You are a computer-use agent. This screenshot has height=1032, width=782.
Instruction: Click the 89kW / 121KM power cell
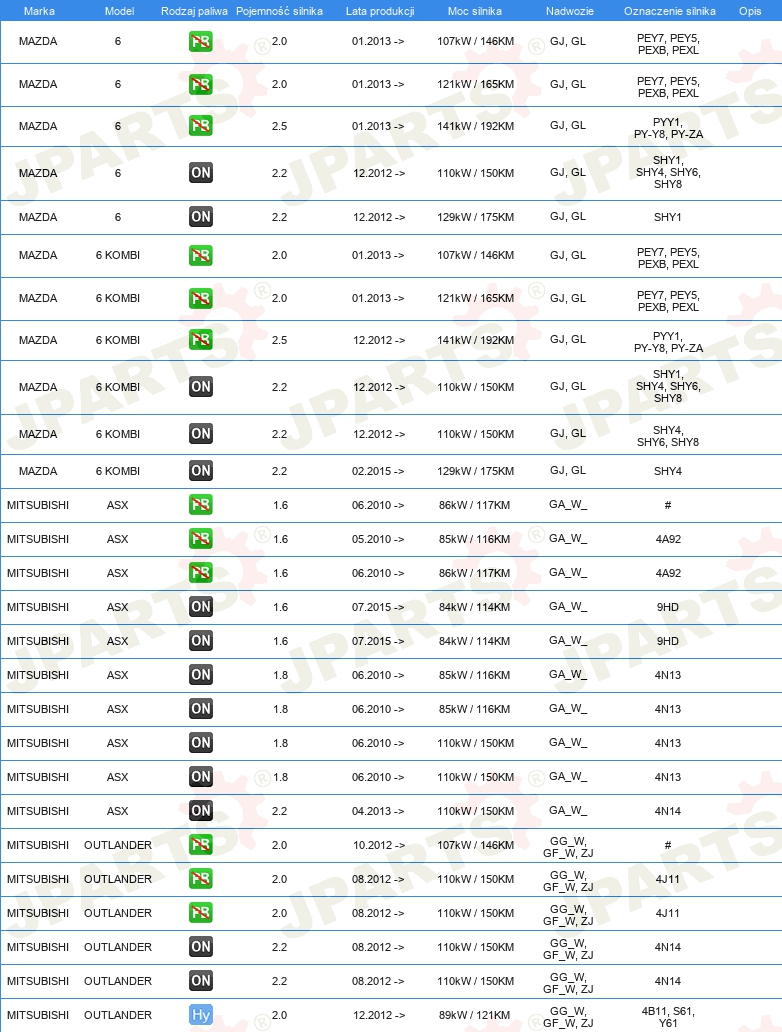[x=475, y=1015]
